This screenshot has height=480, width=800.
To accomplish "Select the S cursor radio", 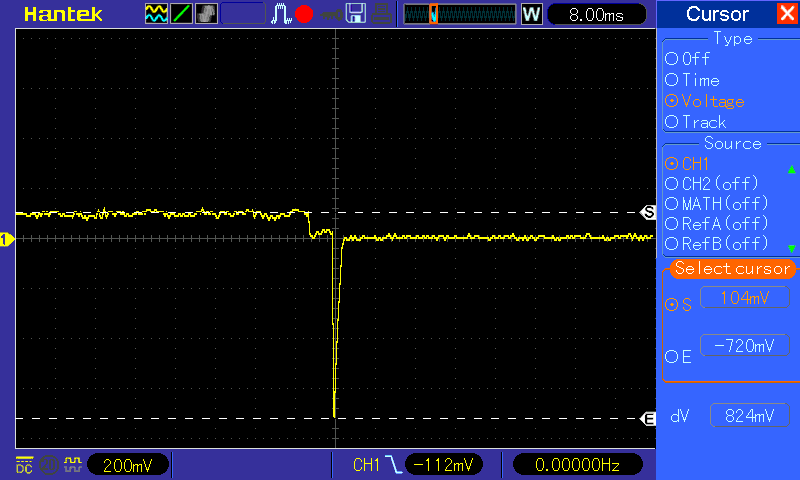I will (x=678, y=305).
